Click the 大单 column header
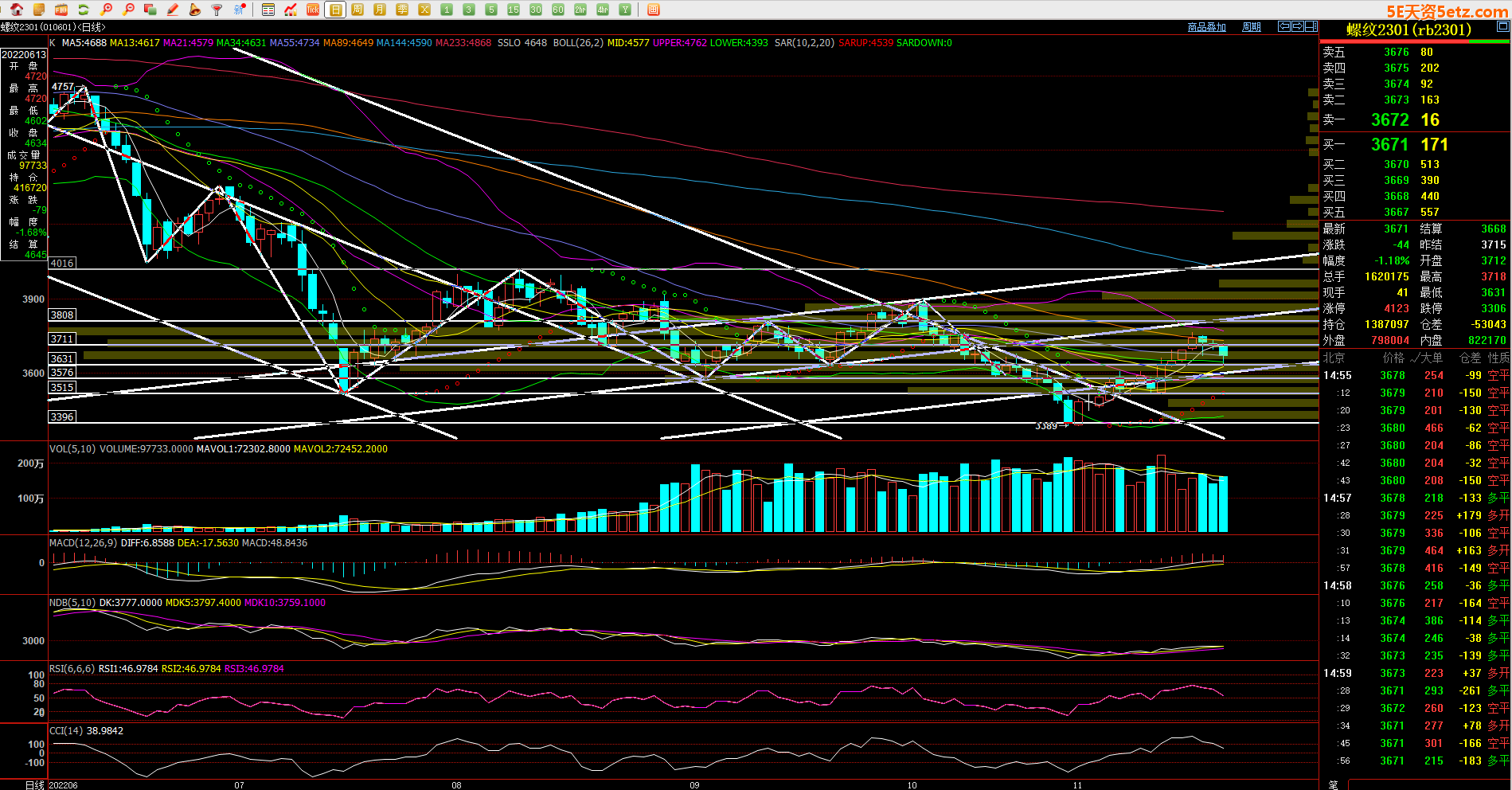Image resolution: width=1512 pixels, height=790 pixels. (1432, 358)
